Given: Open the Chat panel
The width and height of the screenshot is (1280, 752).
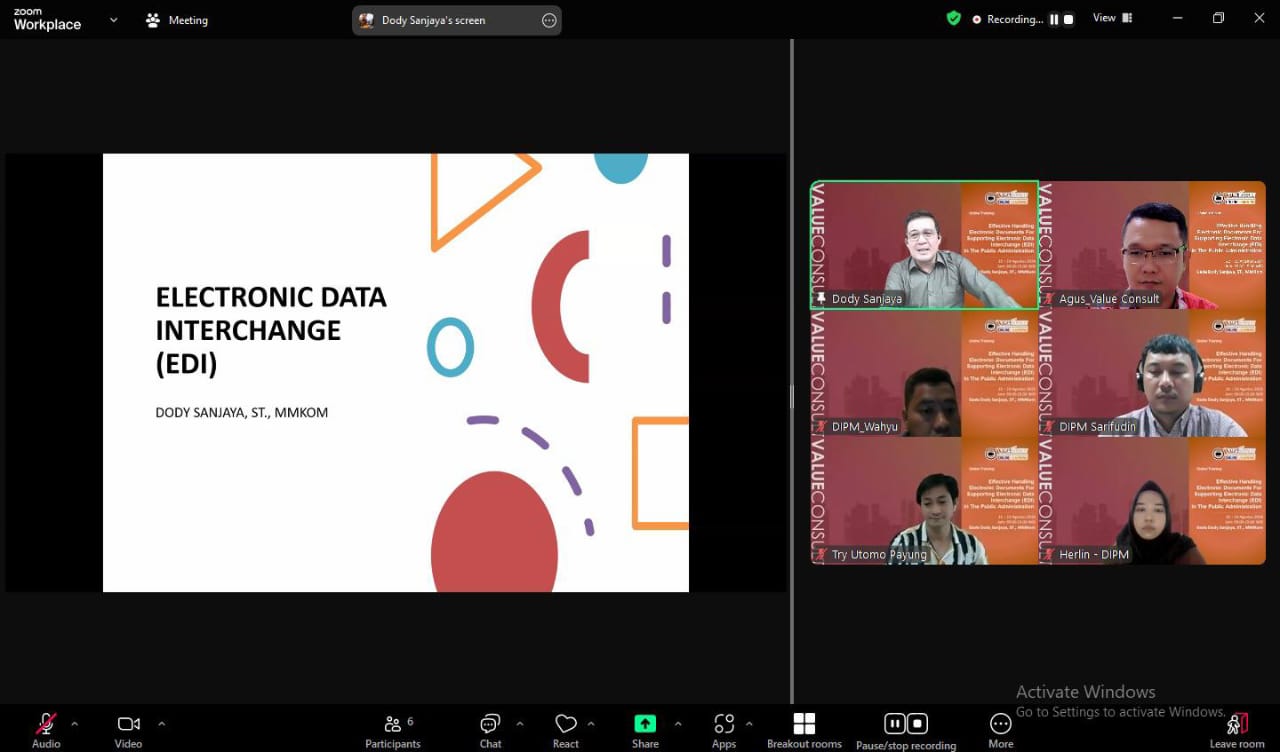Looking at the screenshot, I should [490, 729].
